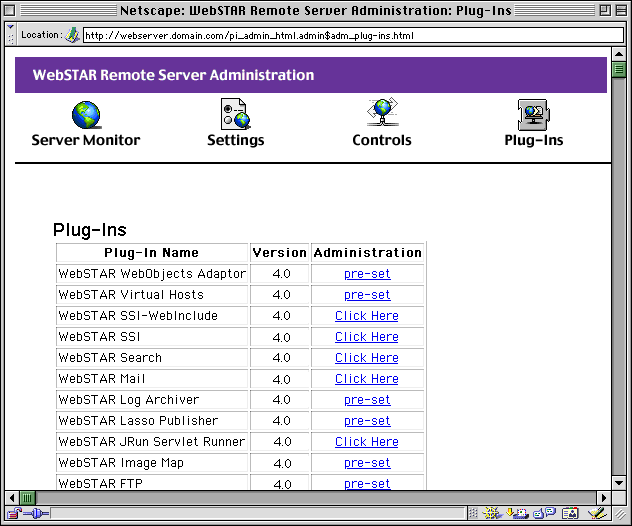632x526 pixels.
Task: Open the Plug-Ins puzzle piece icon
Action: click(534, 115)
